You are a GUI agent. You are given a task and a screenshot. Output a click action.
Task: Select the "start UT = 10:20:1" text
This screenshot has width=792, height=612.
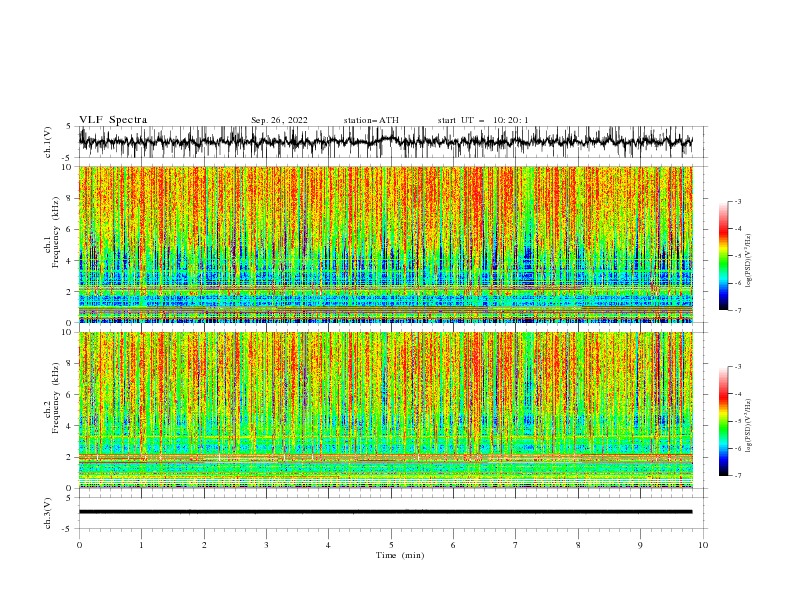pyautogui.click(x=483, y=120)
